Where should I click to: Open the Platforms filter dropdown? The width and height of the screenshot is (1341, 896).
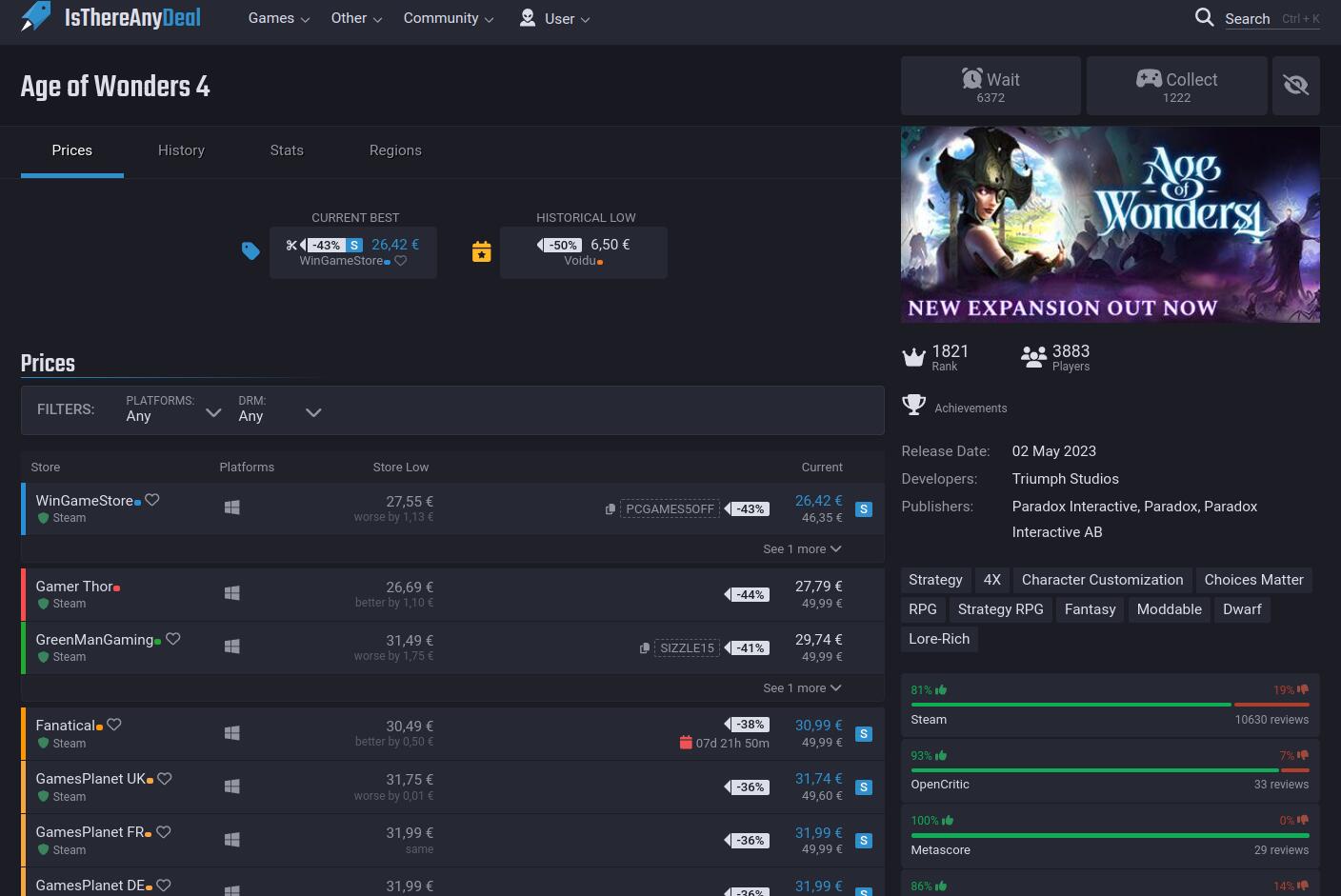pos(173,409)
